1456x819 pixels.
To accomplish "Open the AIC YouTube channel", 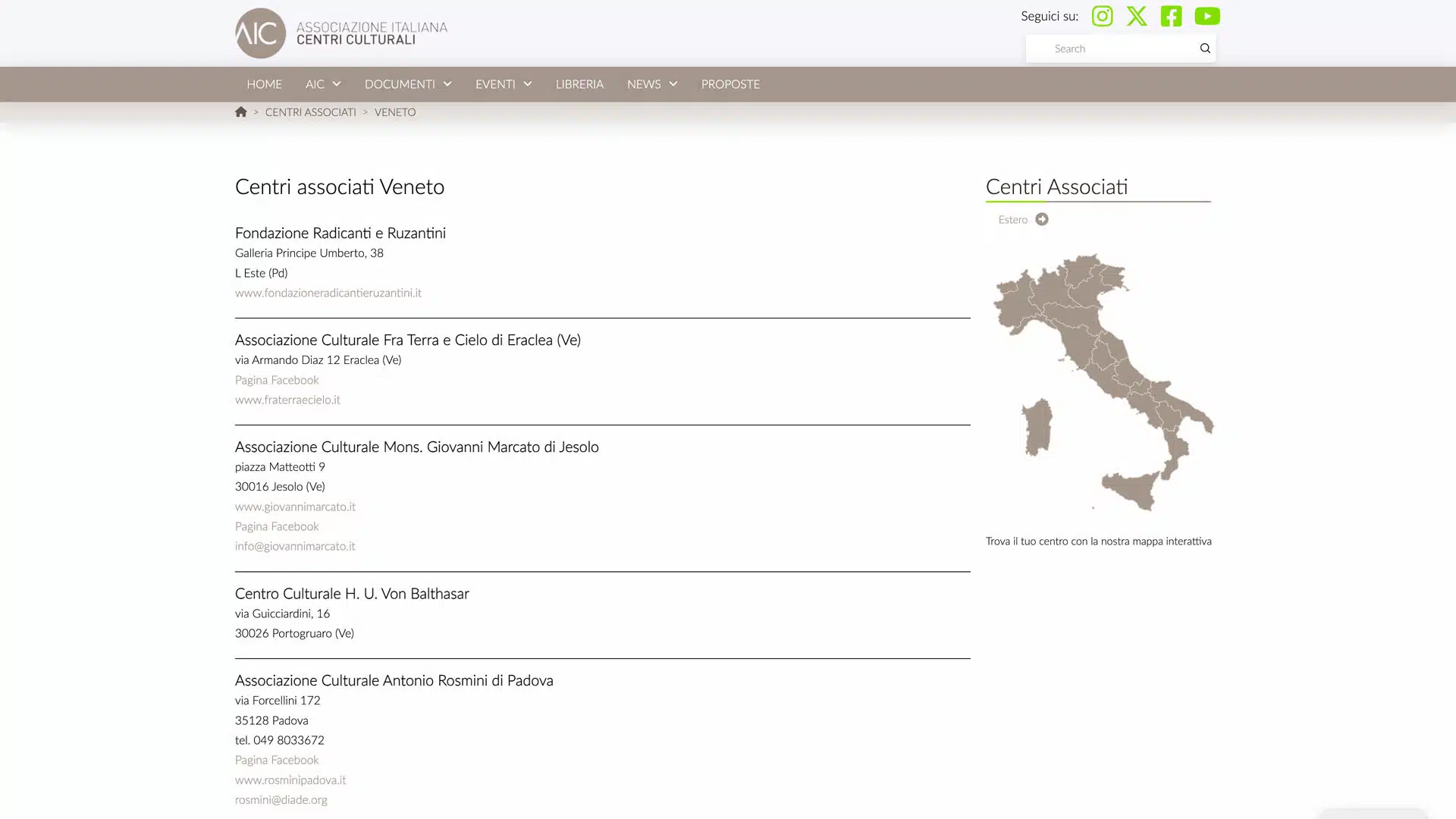I will pyautogui.click(x=1207, y=16).
